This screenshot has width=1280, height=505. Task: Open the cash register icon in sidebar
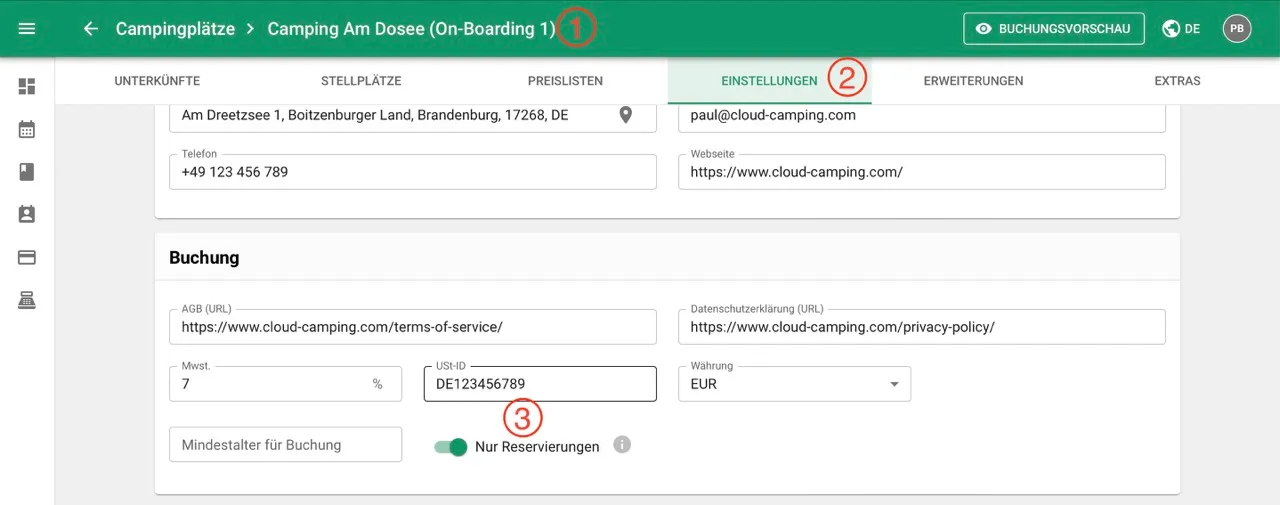point(27,300)
